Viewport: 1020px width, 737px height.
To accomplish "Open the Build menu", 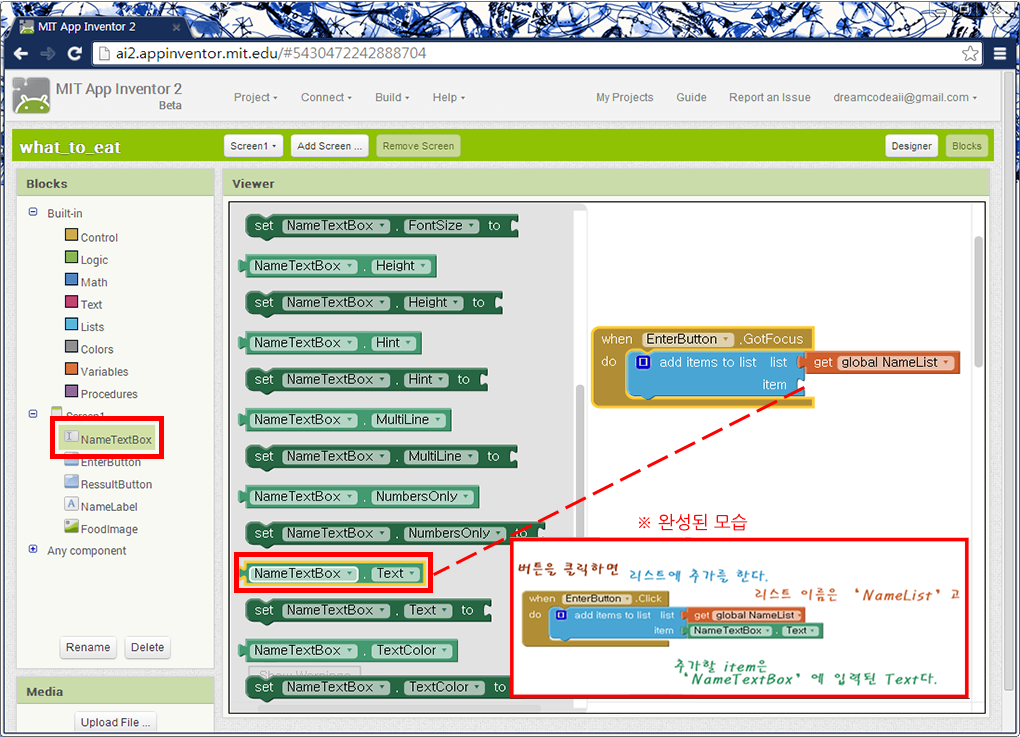I will point(392,98).
